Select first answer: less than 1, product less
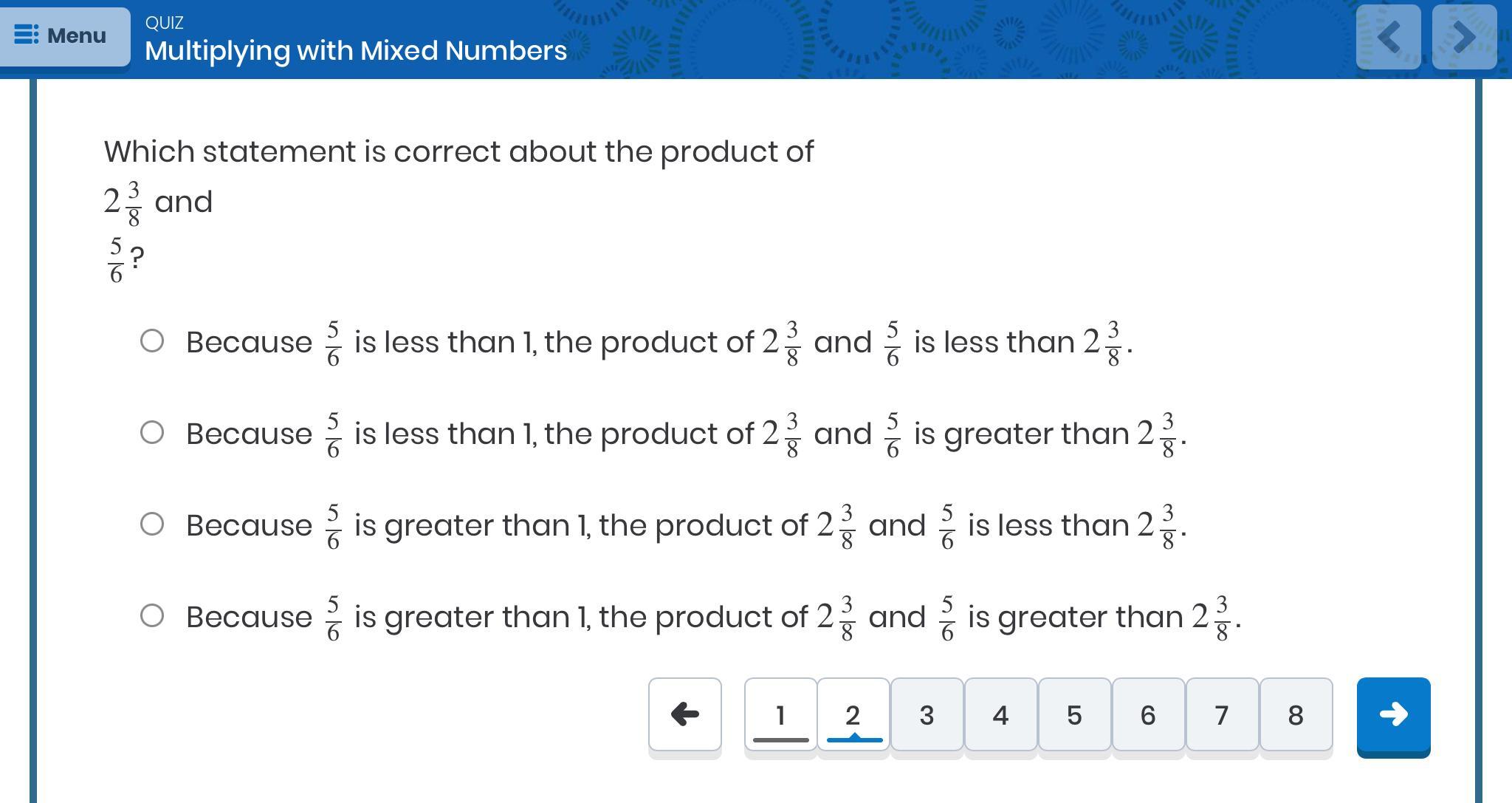The width and height of the screenshot is (1512, 803). coord(152,341)
